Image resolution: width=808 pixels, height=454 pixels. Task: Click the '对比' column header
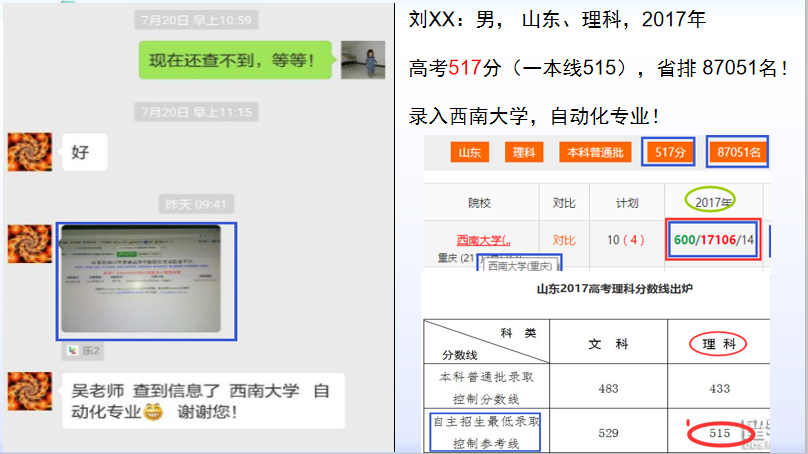click(x=564, y=203)
